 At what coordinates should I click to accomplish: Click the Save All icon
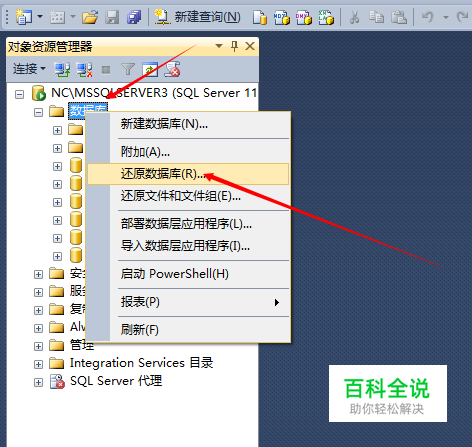click(134, 17)
